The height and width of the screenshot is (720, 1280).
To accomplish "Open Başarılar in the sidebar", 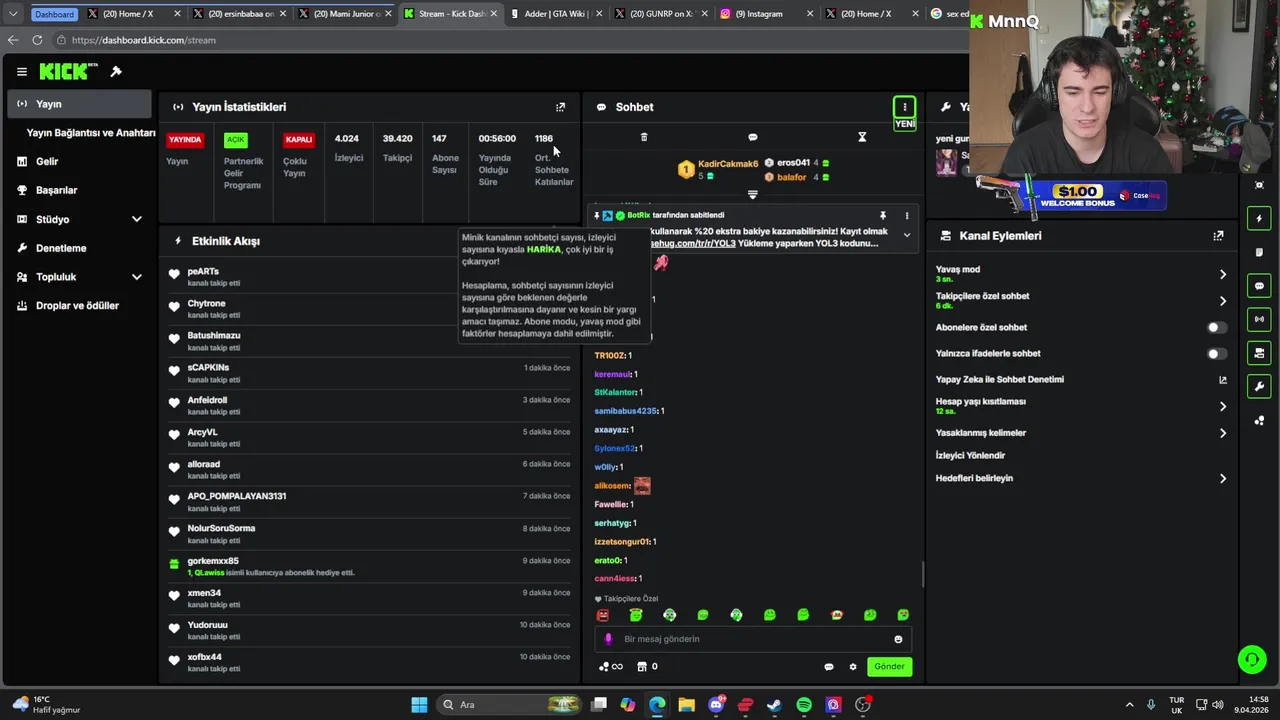I will coord(79,190).
